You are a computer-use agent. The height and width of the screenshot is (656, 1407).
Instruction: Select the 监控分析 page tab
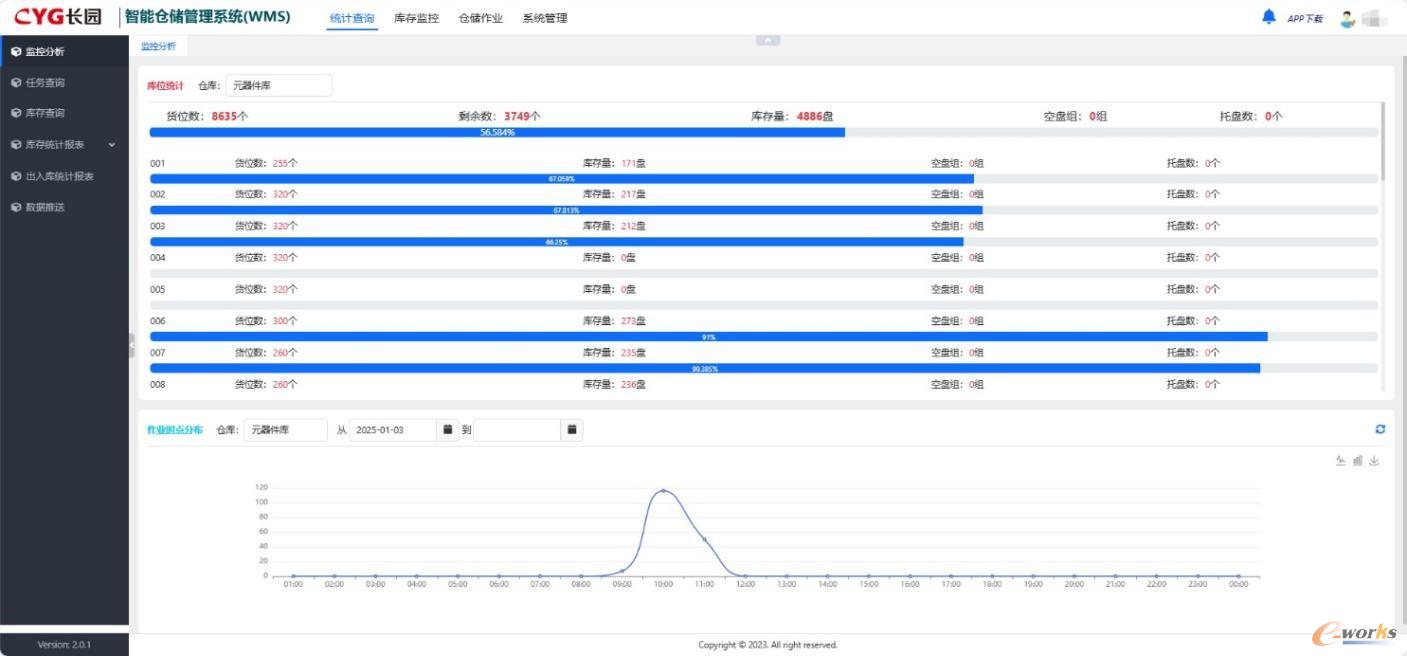158,46
